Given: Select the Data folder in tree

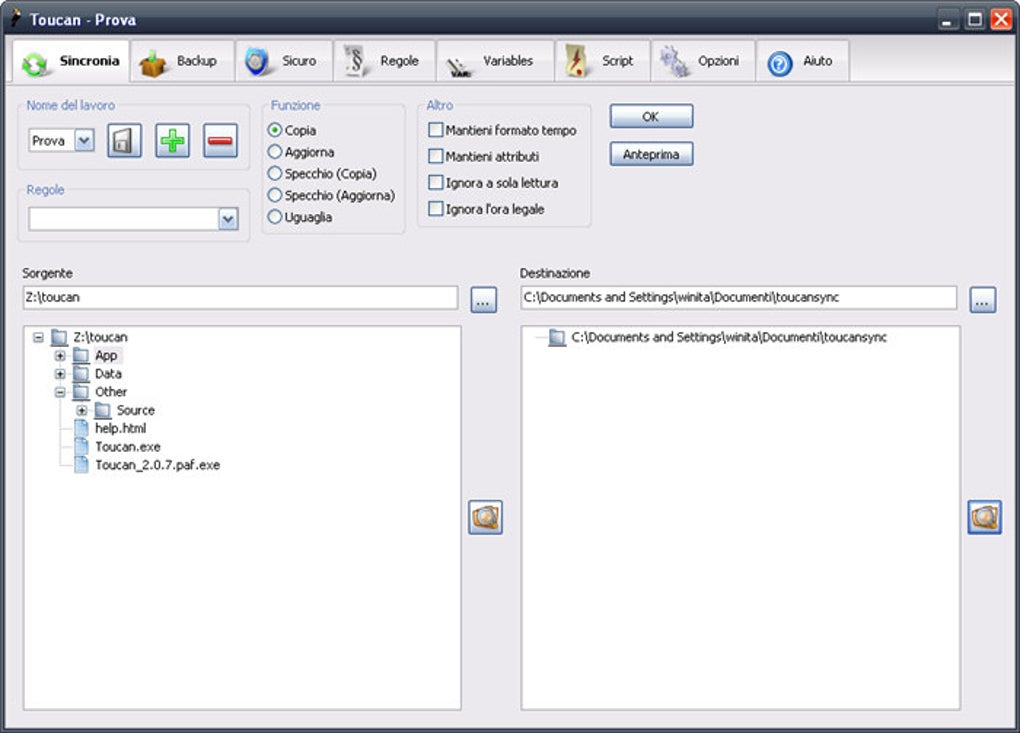Looking at the screenshot, I should (108, 374).
